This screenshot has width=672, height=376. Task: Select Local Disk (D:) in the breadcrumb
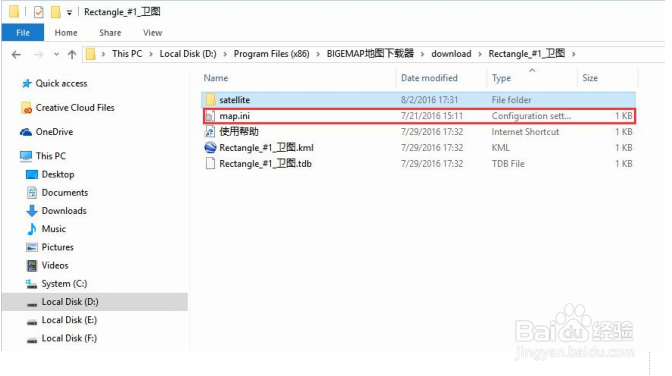(188, 54)
